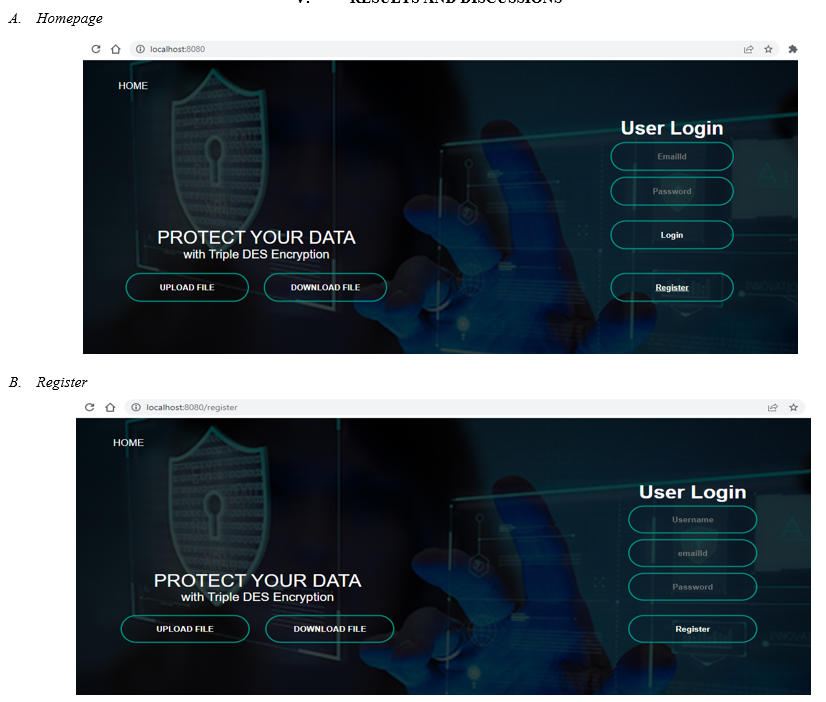826x702 pixels.
Task: Share the localhost:8080 homepage
Action: click(x=748, y=50)
